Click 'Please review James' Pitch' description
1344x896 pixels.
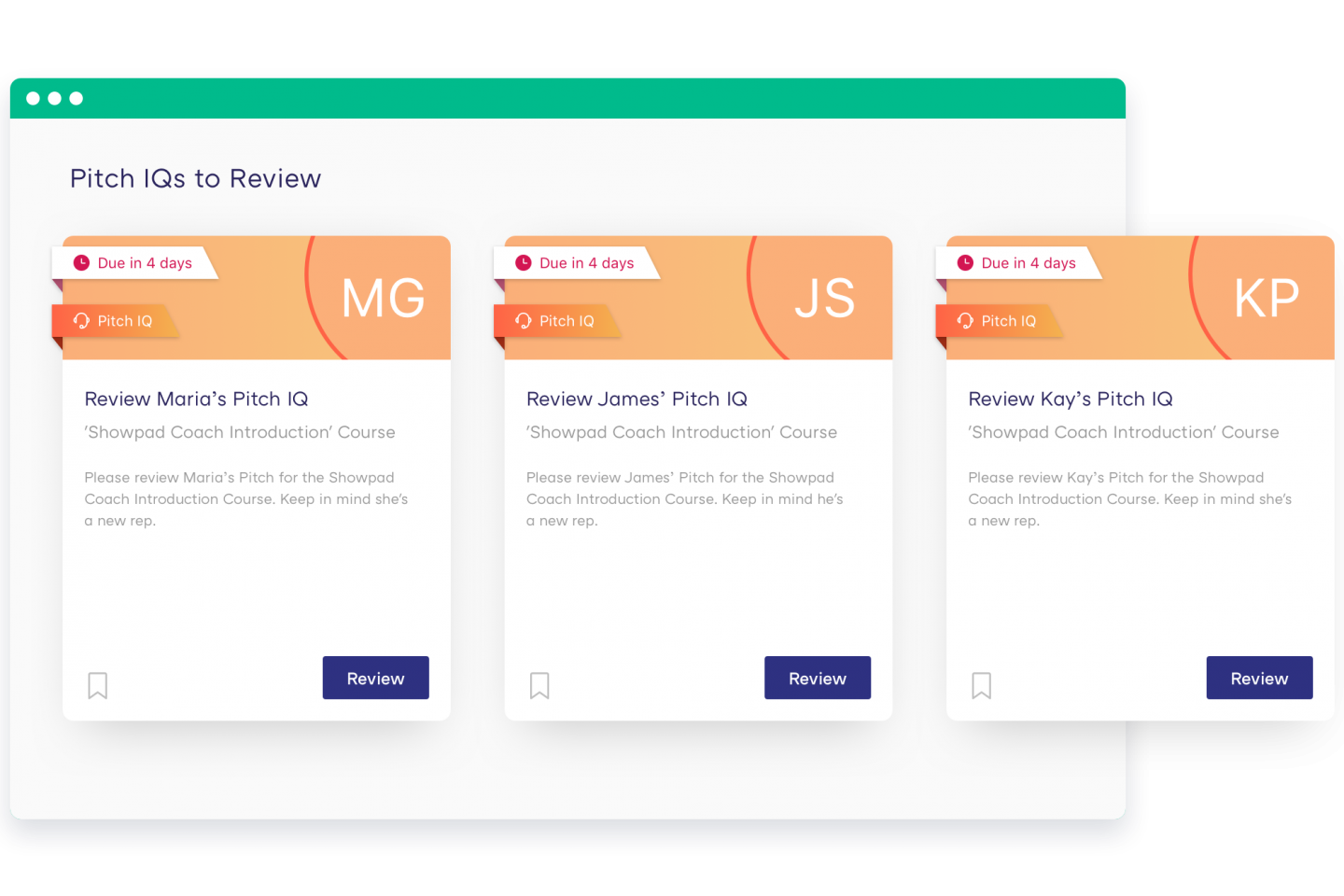click(685, 499)
